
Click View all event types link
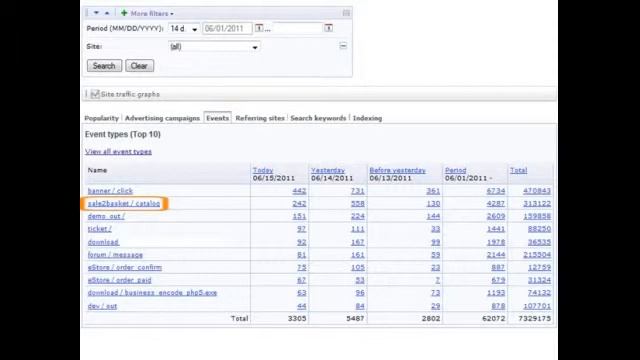tap(118, 151)
